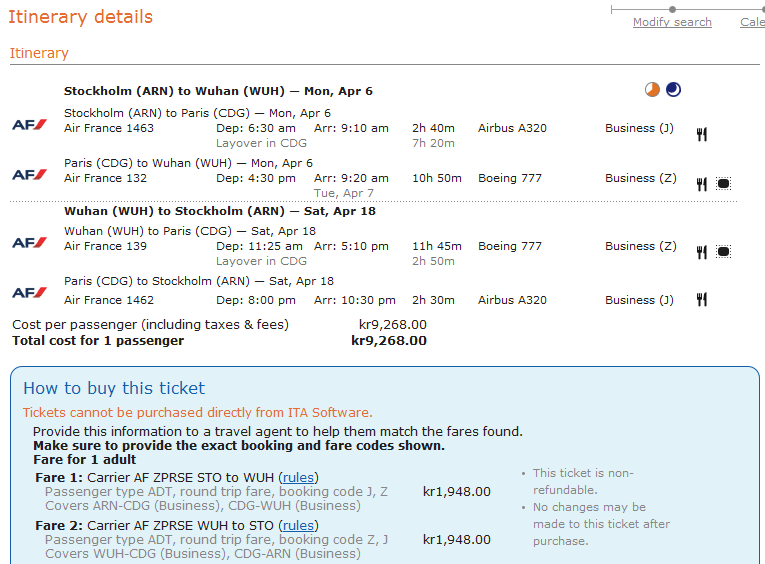The width and height of the screenshot is (765, 564).
Task: Go to the Calendar step link
Action: (752, 22)
